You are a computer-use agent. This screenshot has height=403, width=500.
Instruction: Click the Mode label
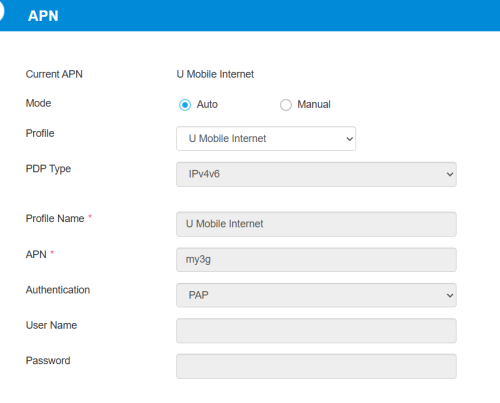click(x=38, y=103)
